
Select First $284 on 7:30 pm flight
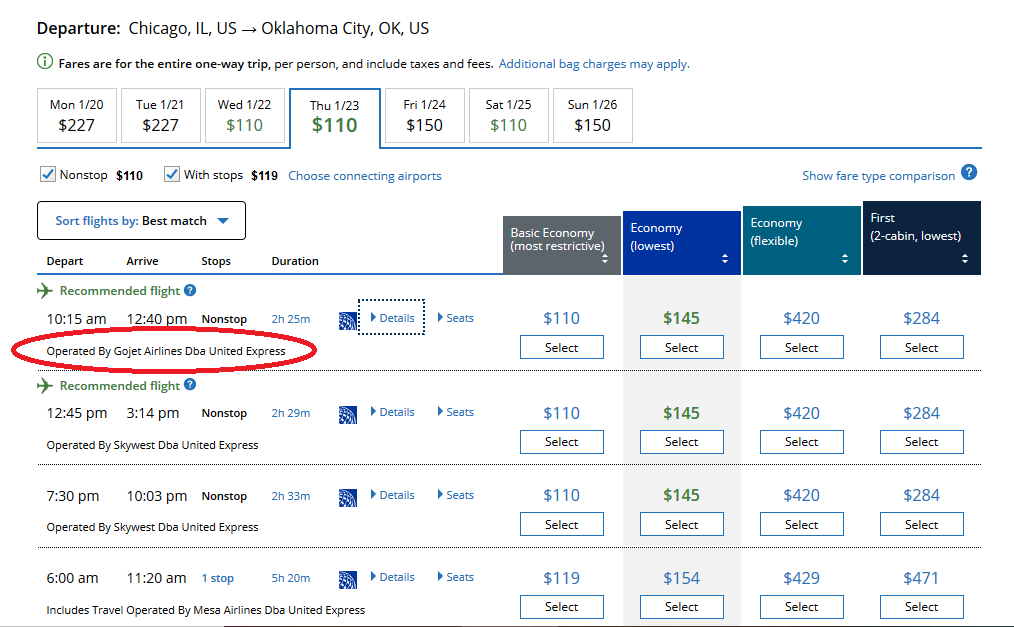click(x=922, y=524)
